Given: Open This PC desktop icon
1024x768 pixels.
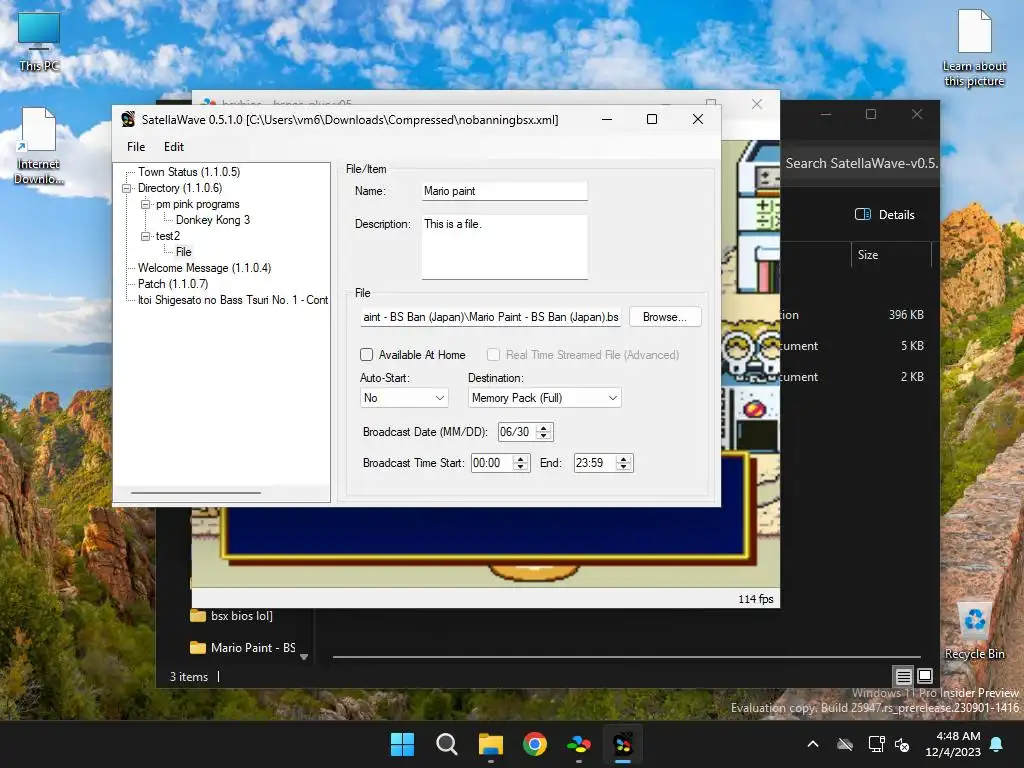Looking at the screenshot, I should tap(39, 42).
